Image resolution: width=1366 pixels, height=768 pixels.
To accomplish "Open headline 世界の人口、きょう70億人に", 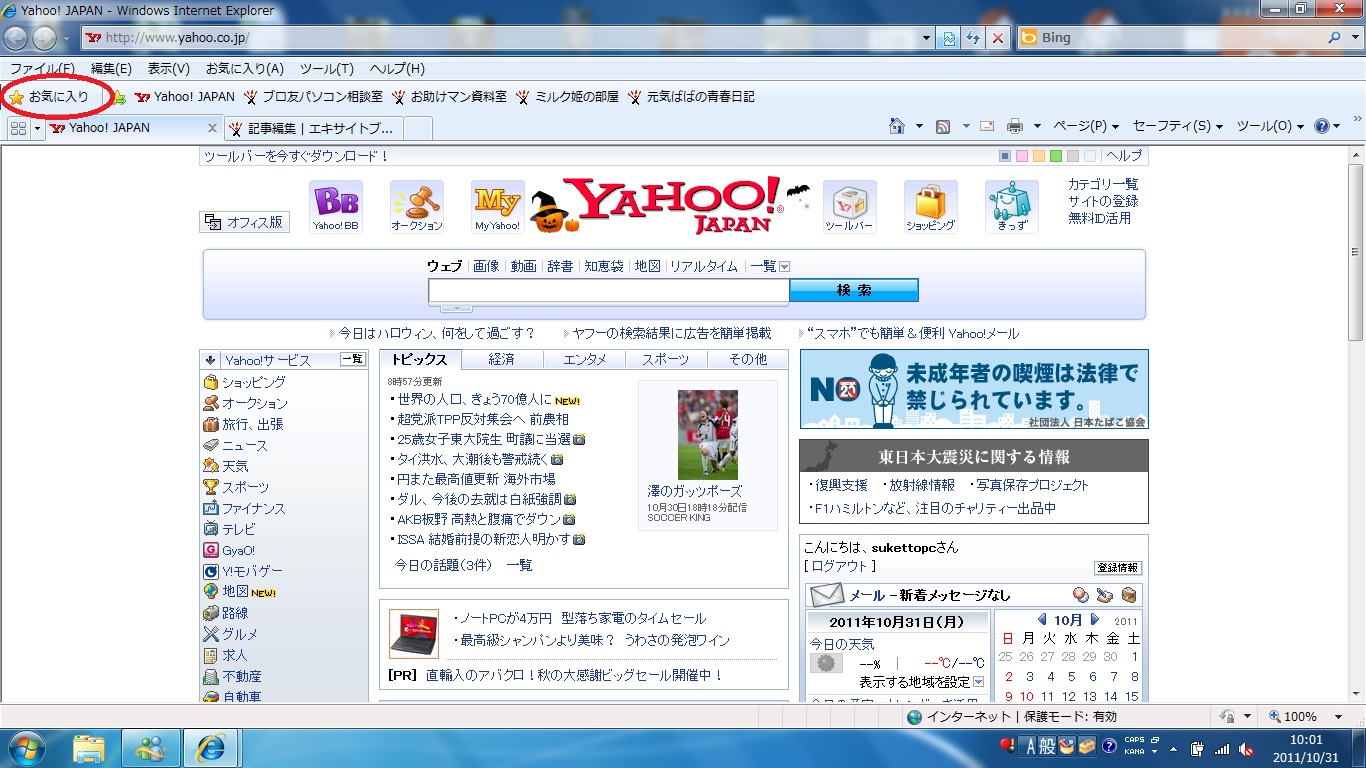I will point(475,399).
